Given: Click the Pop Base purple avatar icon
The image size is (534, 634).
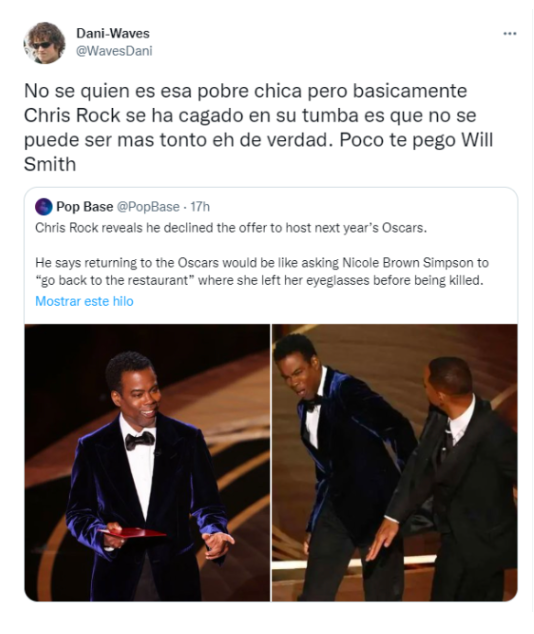Looking at the screenshot, I should [44, 207].
